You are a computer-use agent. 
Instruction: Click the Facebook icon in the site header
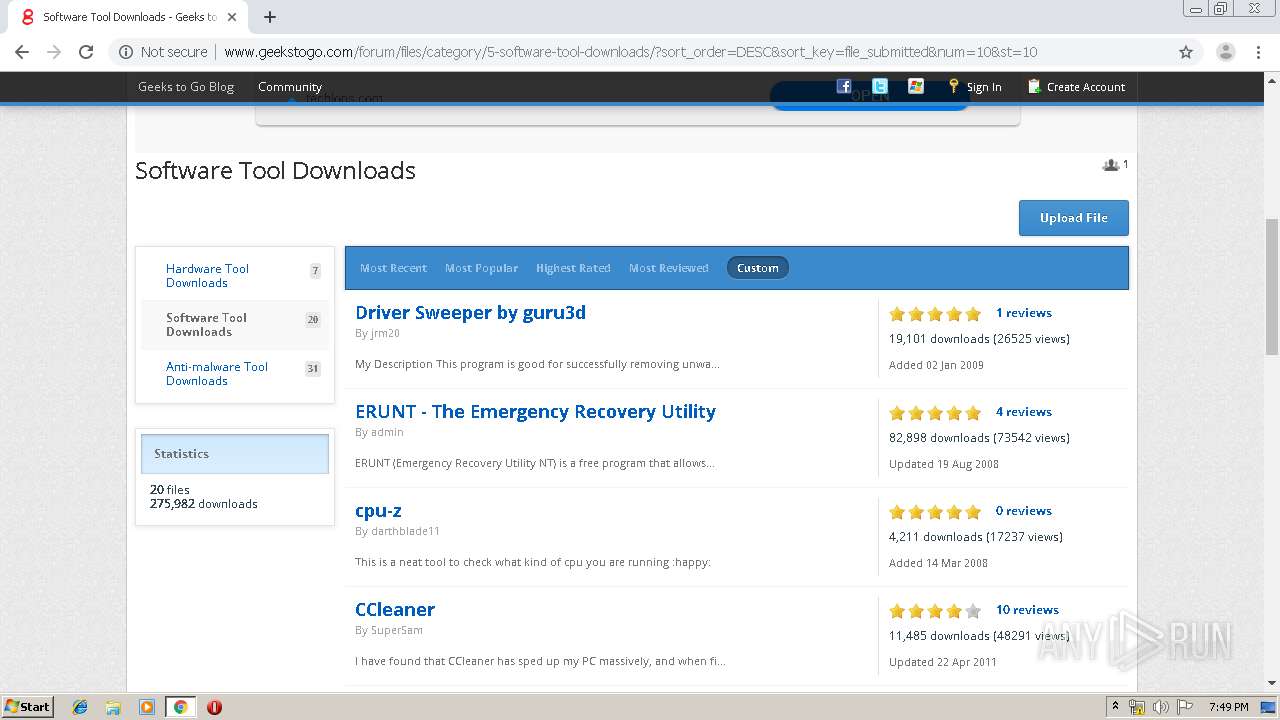tap(843, 86)
